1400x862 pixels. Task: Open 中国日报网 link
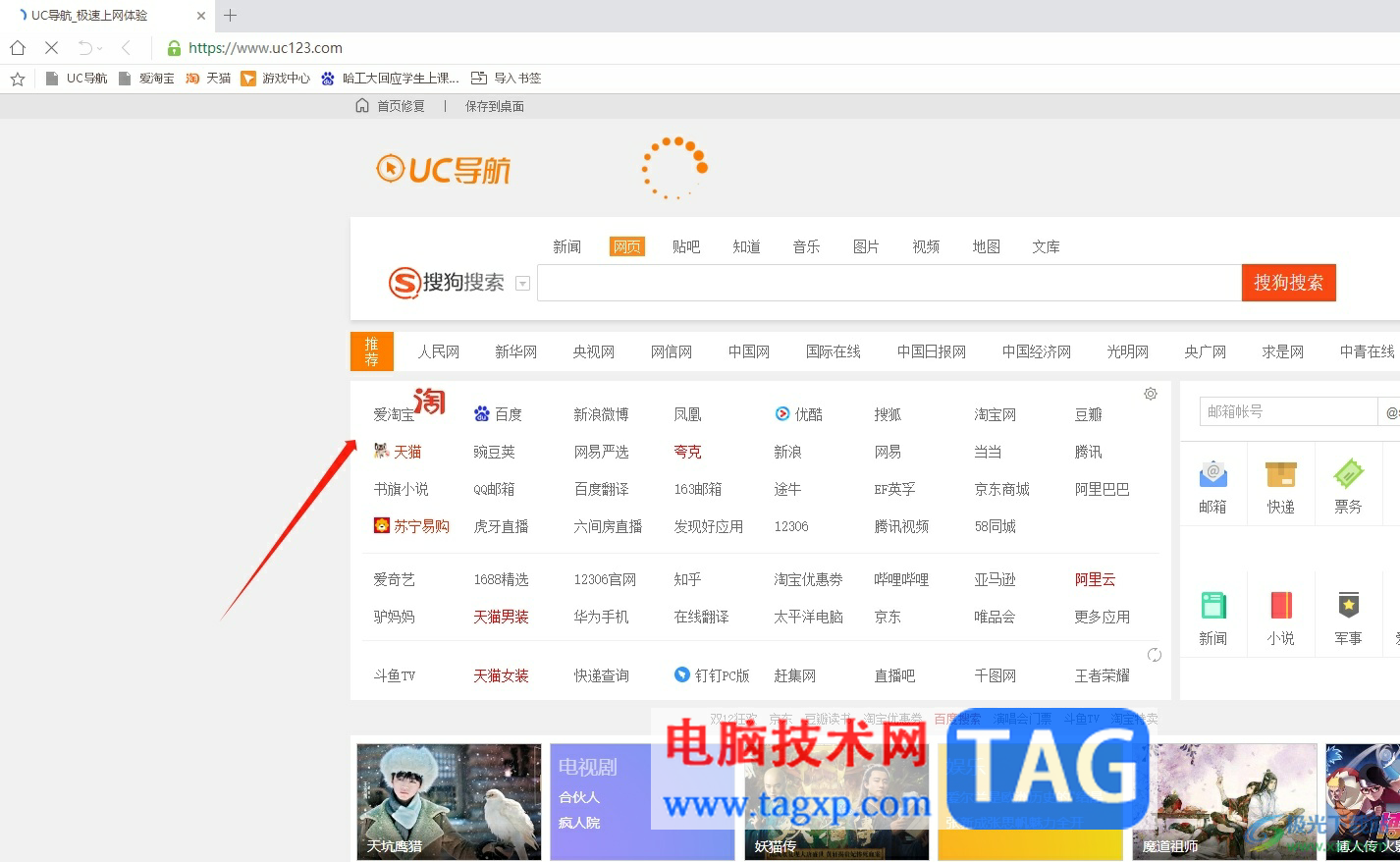(931, 351)
